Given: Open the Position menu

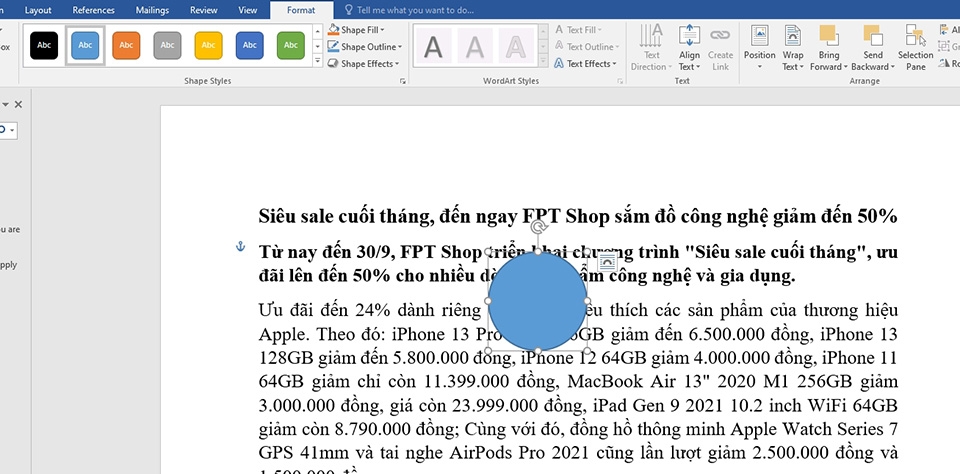Looking at the screenshot, I should (760, 48).
